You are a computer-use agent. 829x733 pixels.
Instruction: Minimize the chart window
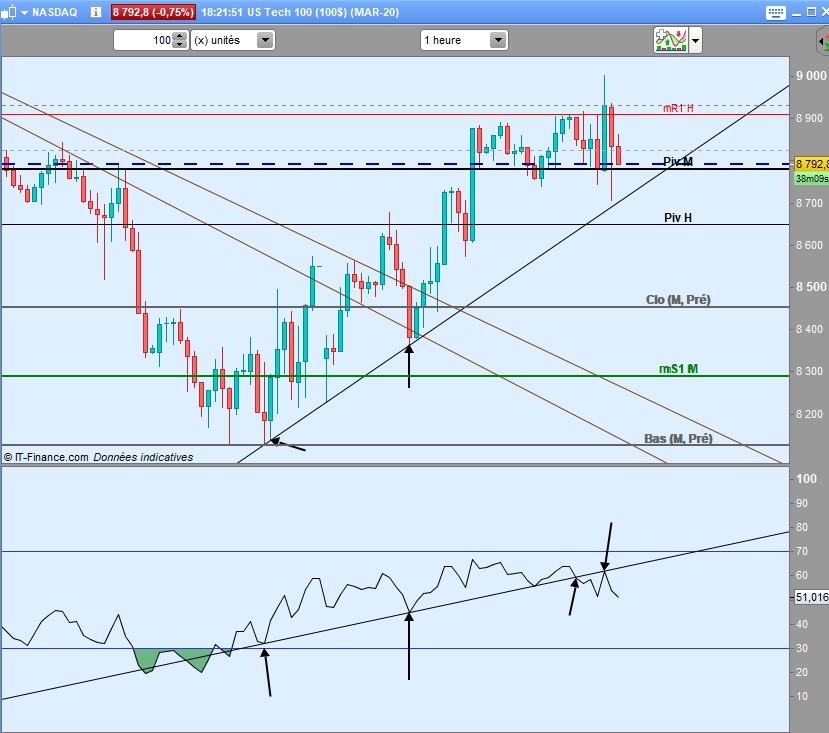[x=796, y=13]
